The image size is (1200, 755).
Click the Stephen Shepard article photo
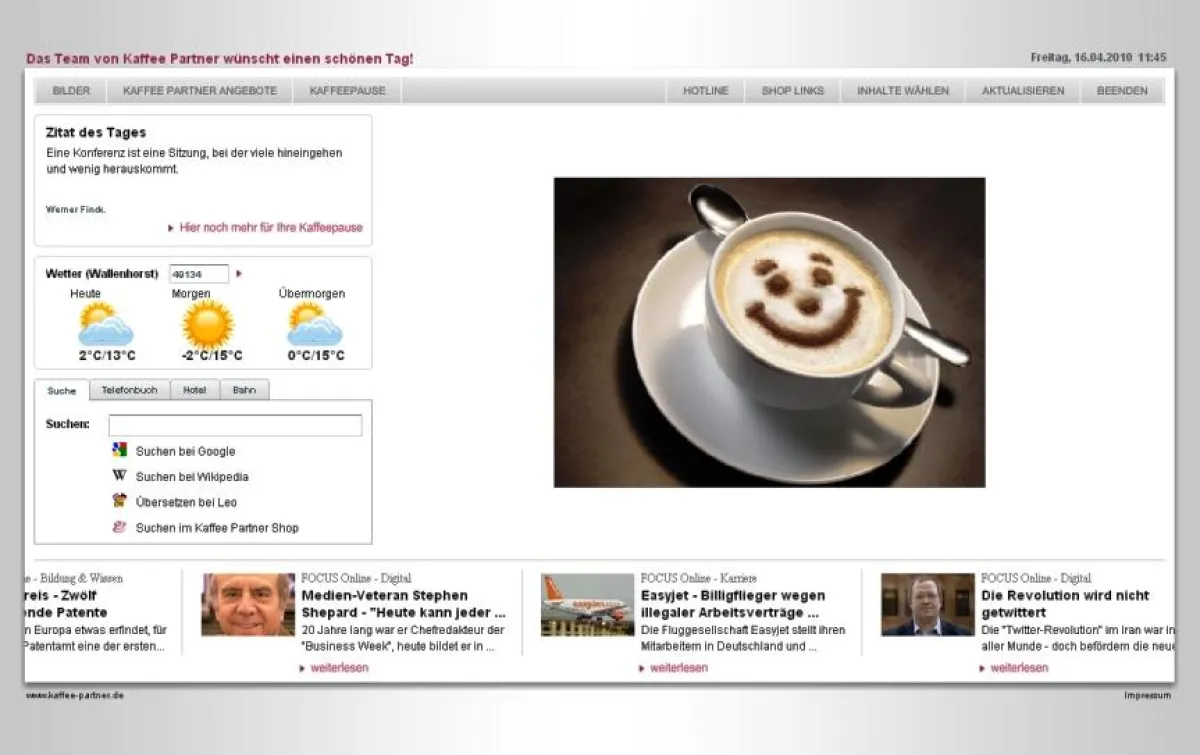247,605
